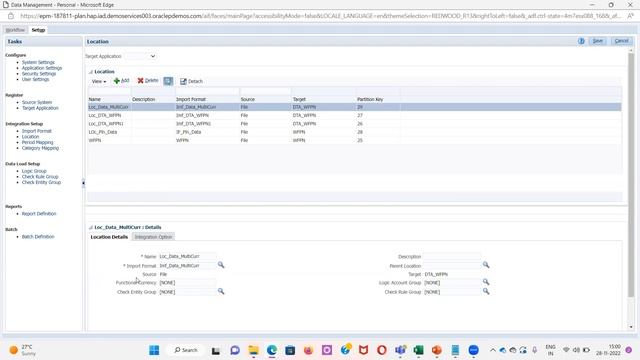
Task: Click the green Add button in Location toolbar
Action: pos(121,81)
